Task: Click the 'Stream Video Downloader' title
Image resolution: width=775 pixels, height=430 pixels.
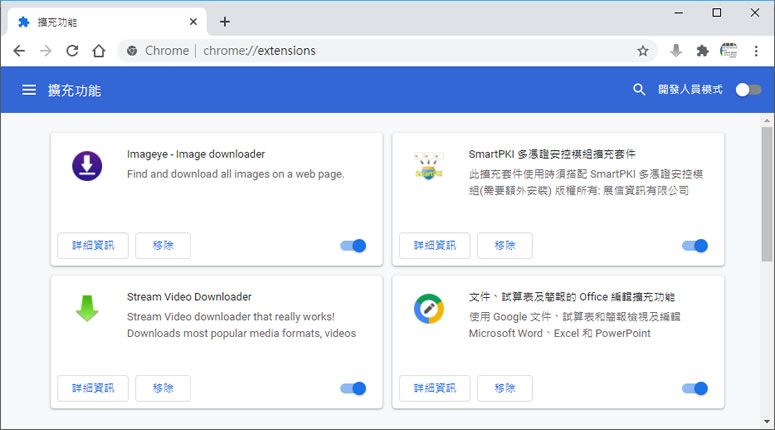Action: [x=189, y=297]
